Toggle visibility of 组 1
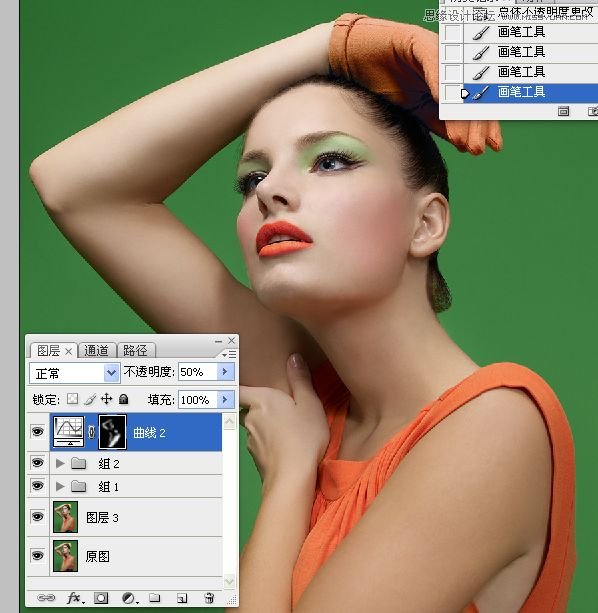This screenshot has width=598, height=613. [x=38, y=486]
